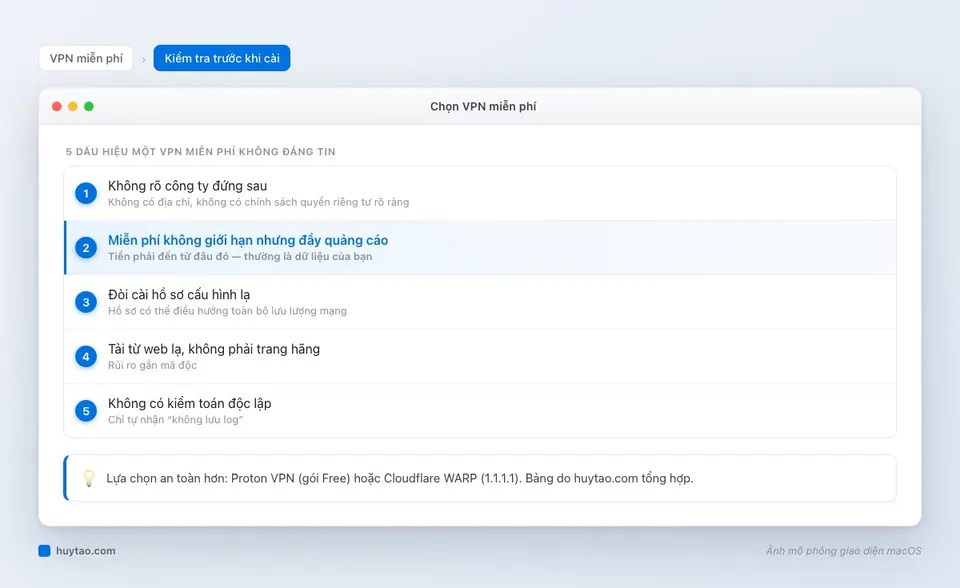
Task: Select 'Không có kiểm toán độc lập' row
Action: click(480, 411)
